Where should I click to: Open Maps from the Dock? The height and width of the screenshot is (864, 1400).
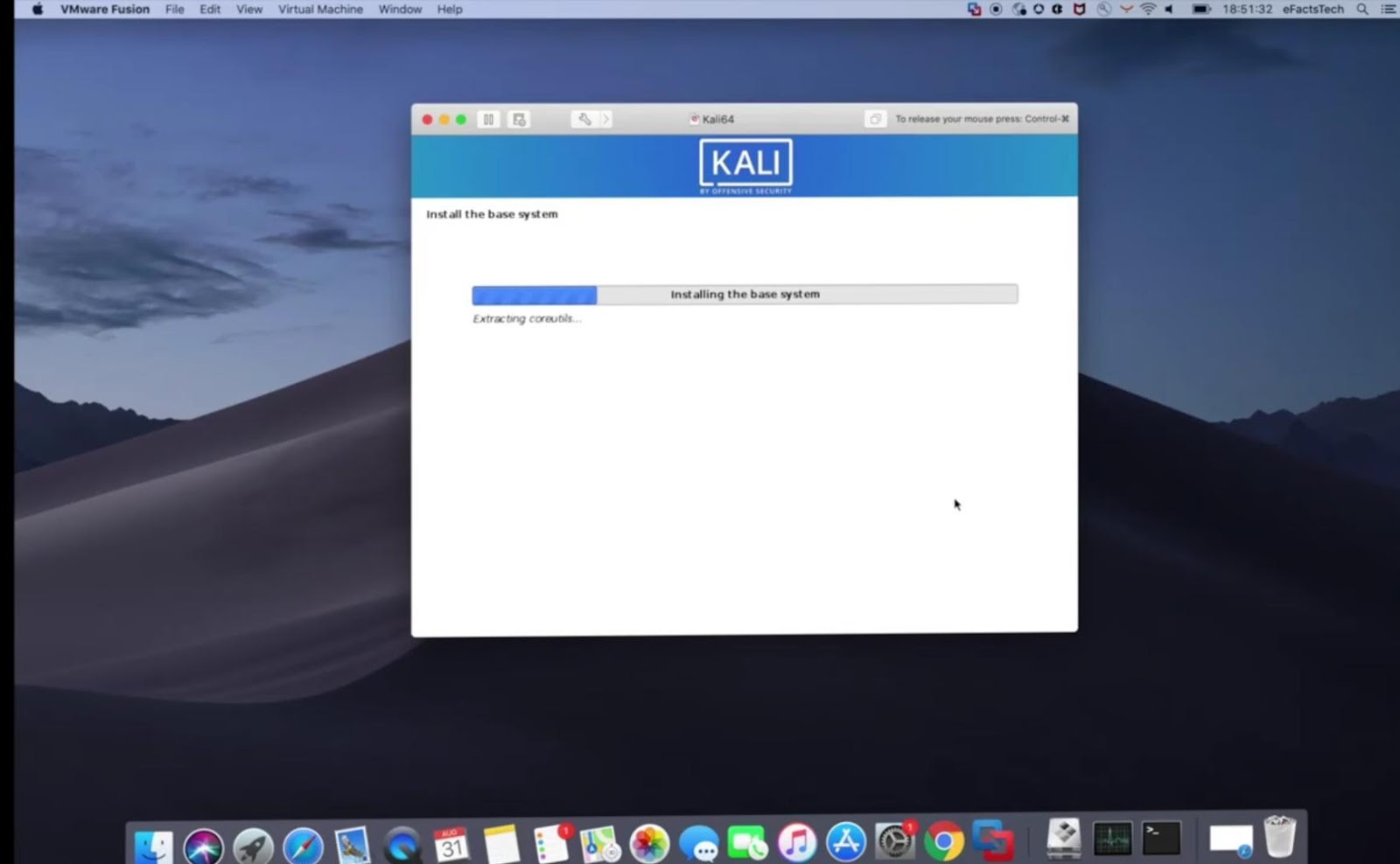(x=600, y=844)
